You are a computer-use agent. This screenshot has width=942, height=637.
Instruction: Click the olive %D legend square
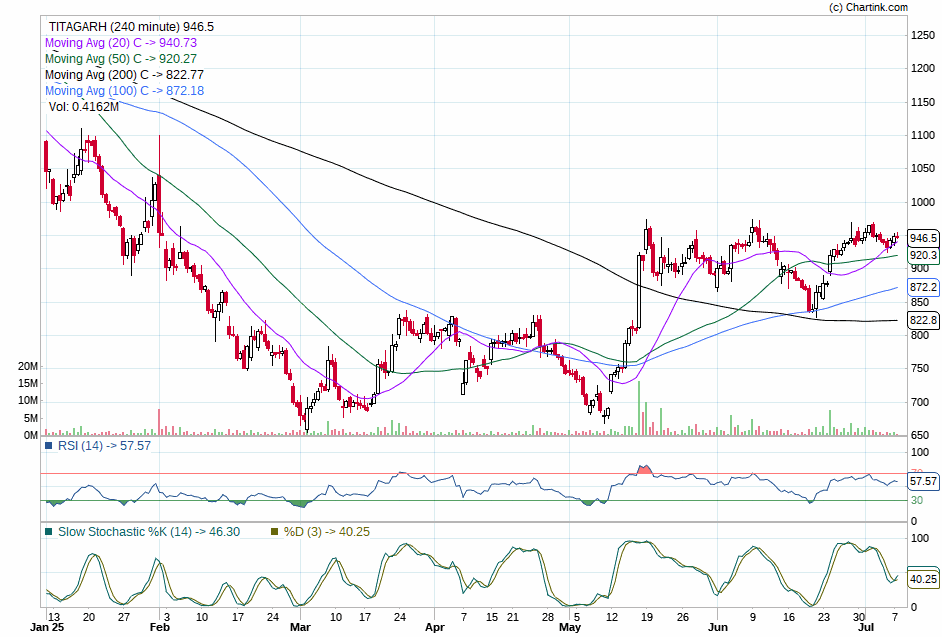click(275, 532)
